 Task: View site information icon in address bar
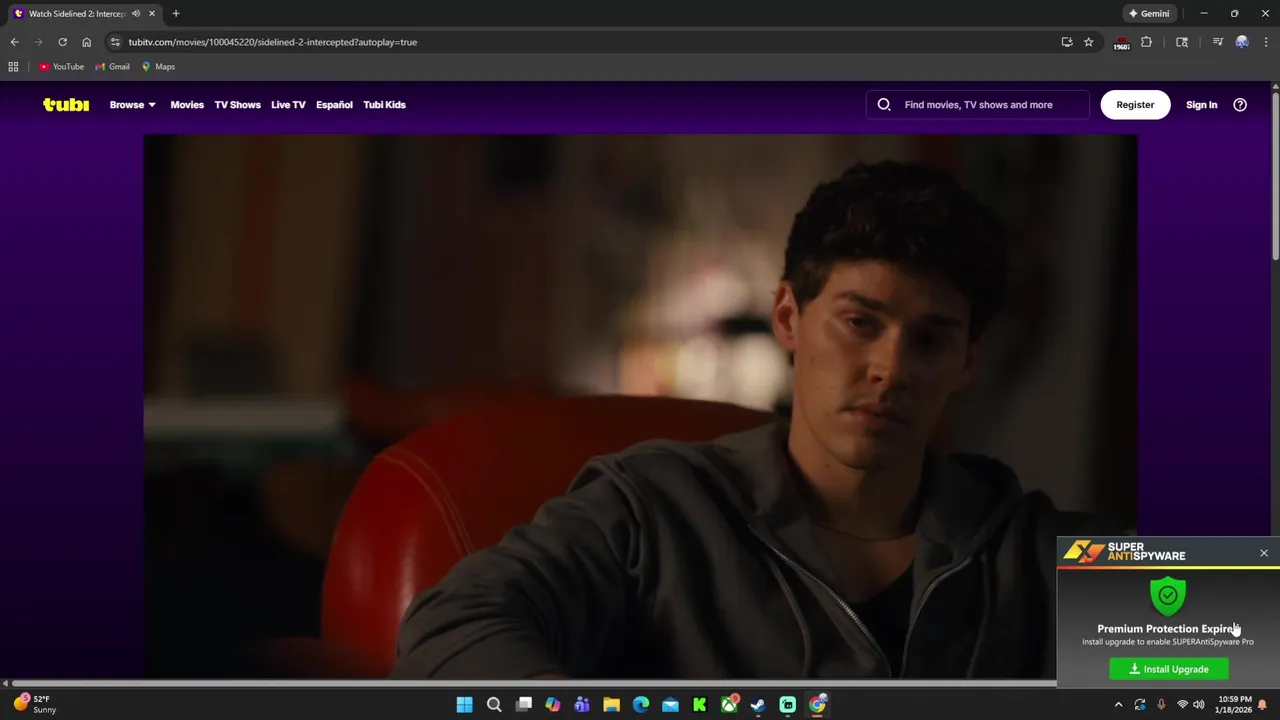pos(115,42)
